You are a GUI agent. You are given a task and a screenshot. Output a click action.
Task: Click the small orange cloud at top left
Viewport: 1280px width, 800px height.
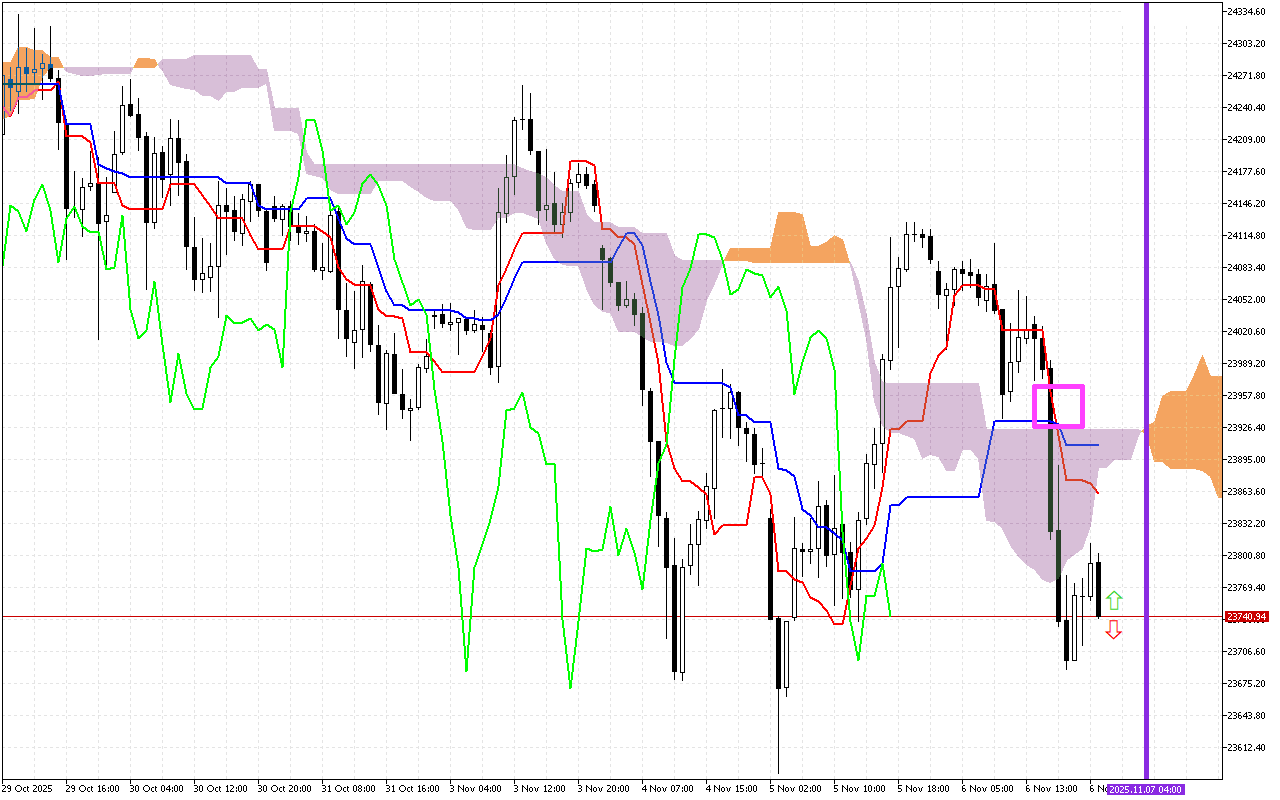(x=146, y=63)
